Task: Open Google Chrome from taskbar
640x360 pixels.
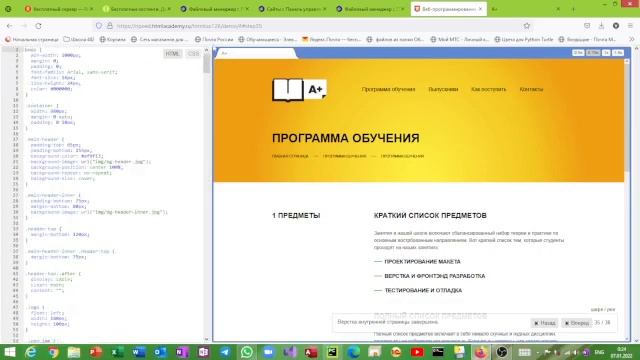Action: coord(53,352)
